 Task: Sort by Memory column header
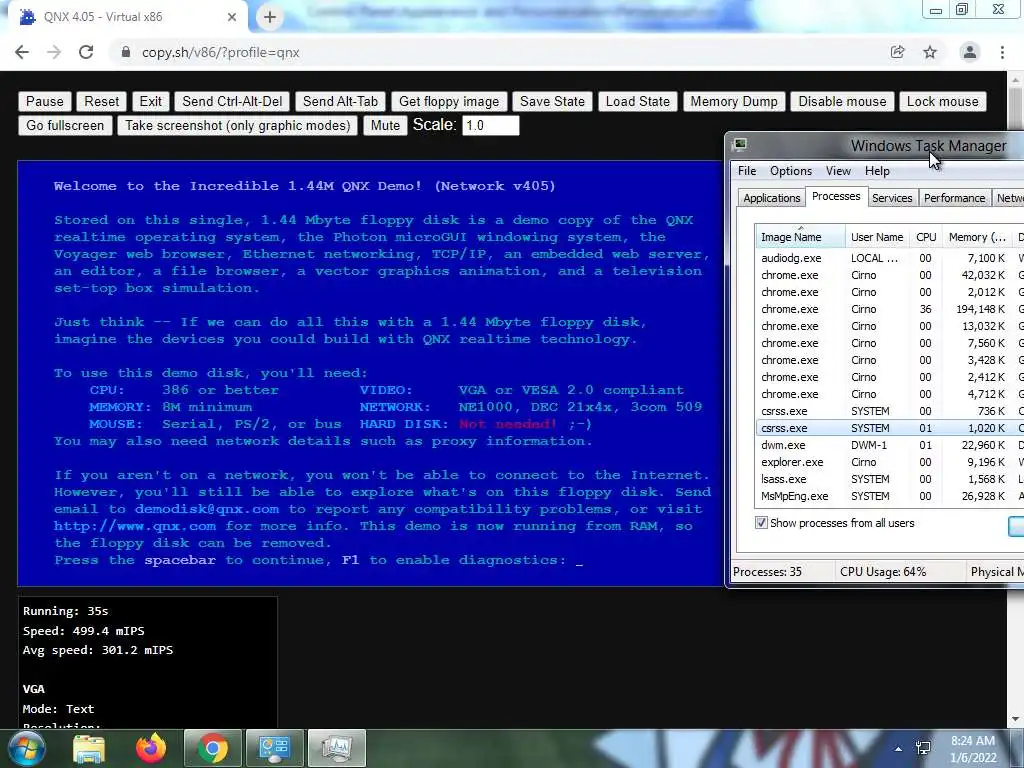pyautogui.click(x=978, y=237)
